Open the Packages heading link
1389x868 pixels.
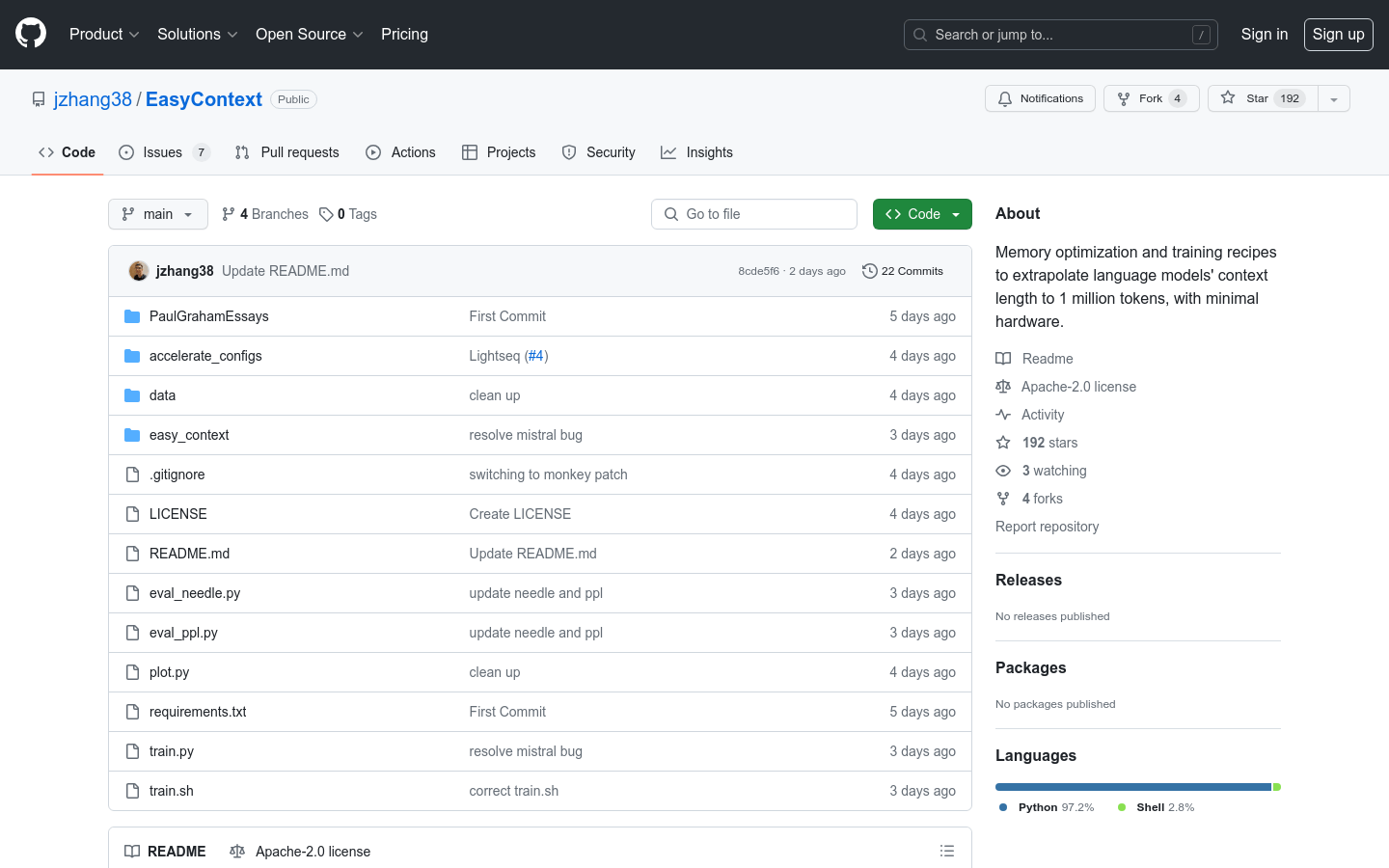(1030, 667)
